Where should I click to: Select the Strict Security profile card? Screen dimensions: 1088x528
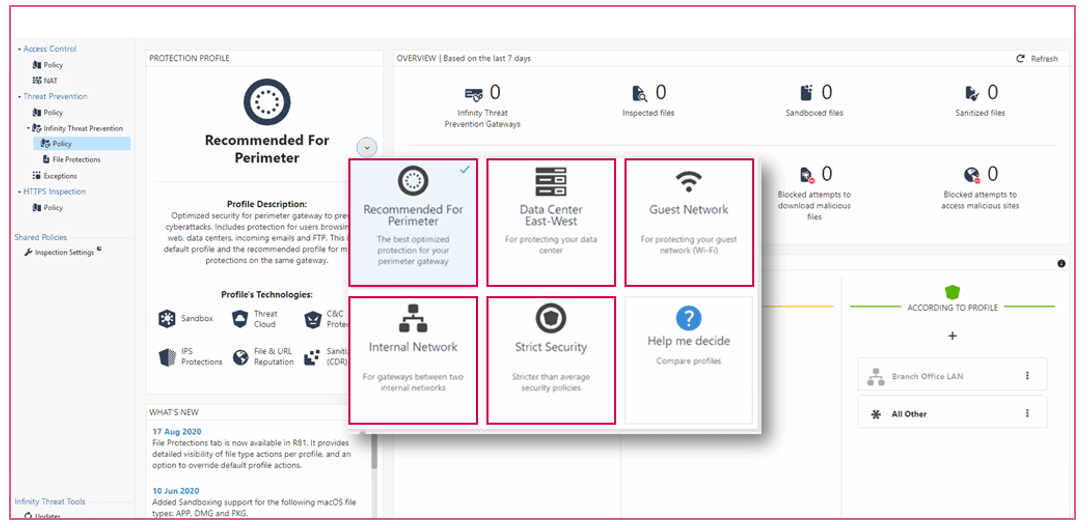tap(551, 360)
